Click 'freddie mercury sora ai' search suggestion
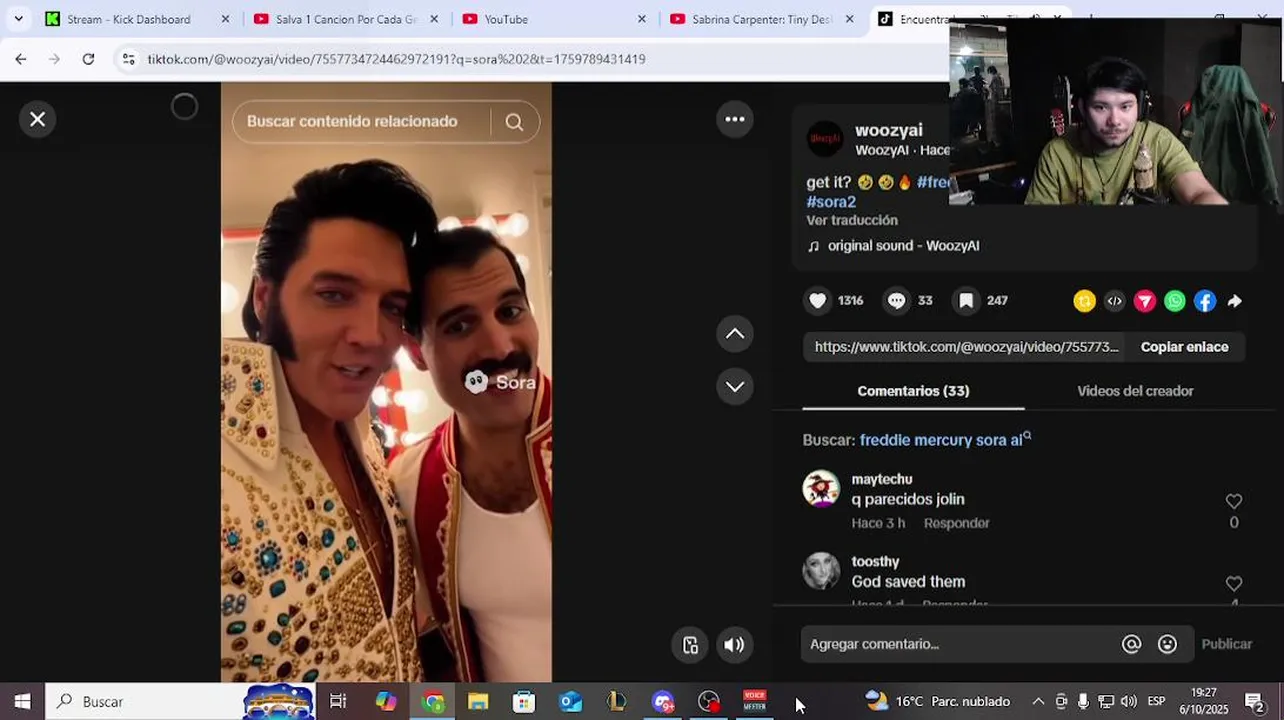The height and width of the screenshot is (720, 1284). point(945,440)
